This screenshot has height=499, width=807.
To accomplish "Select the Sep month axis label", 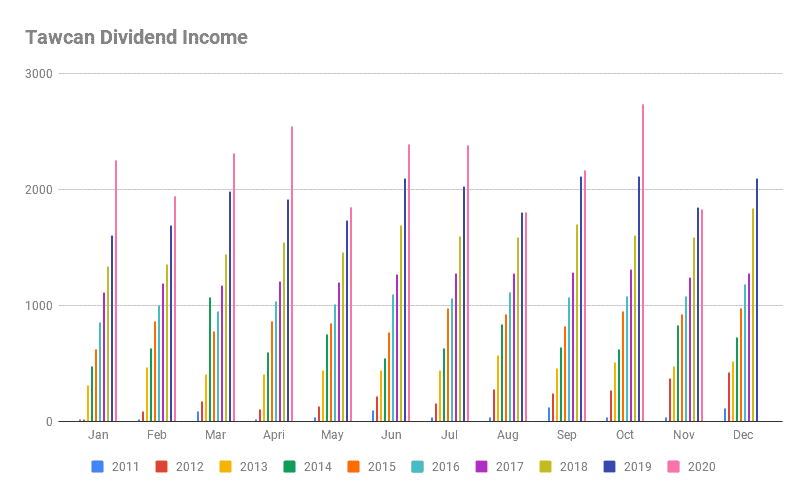I will (x=567, y=436).
